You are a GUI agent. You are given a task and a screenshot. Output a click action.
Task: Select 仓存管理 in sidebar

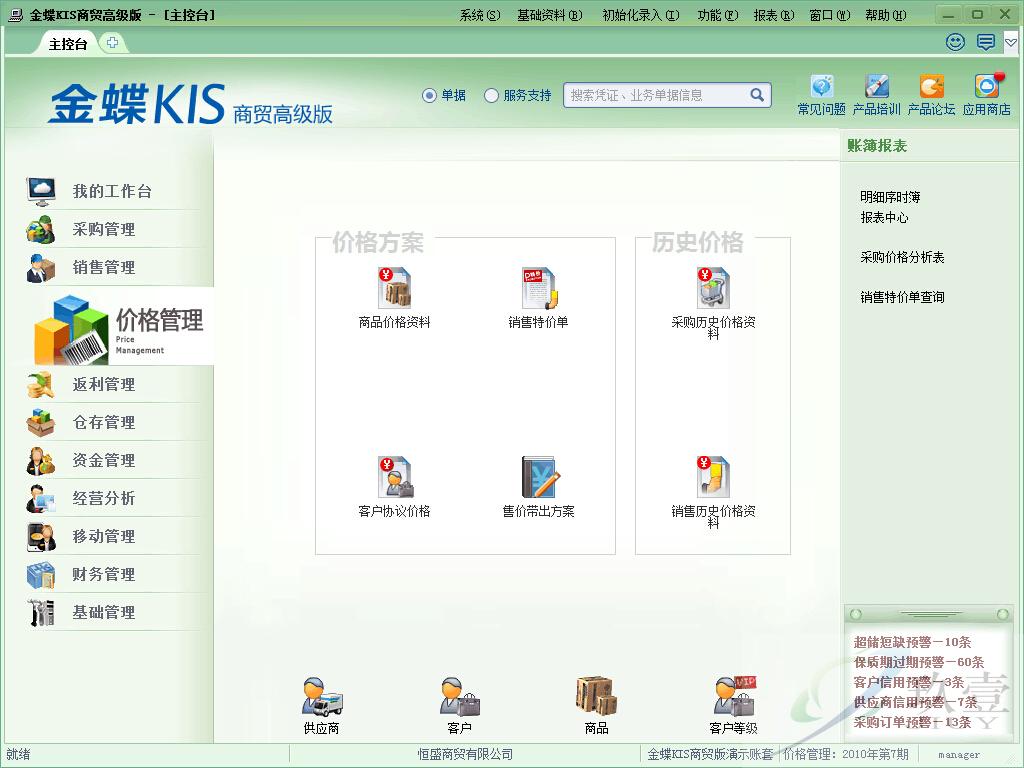pos(112,422)
